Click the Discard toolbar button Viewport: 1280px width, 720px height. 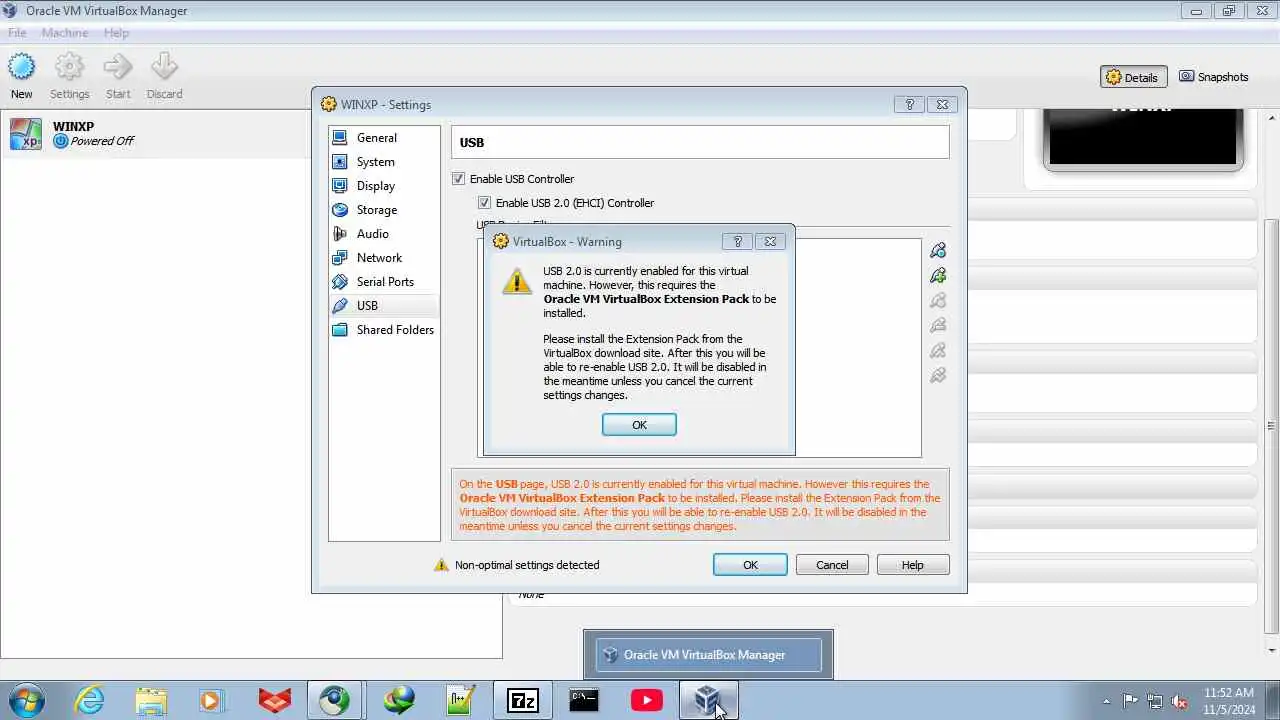click(164, 77)
